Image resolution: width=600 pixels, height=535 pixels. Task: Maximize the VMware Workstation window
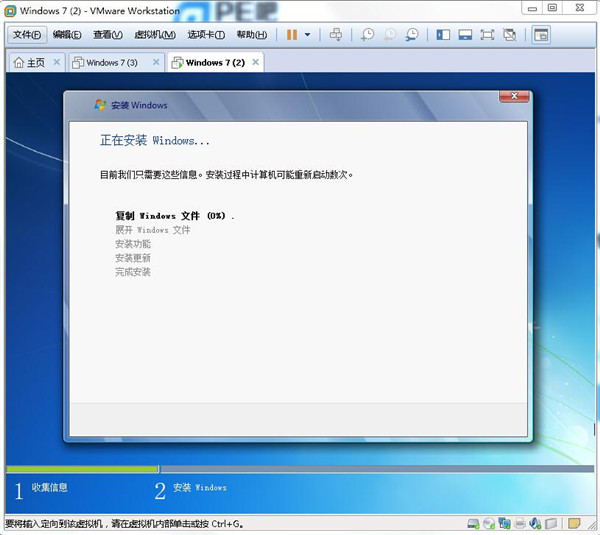tap(552, 8)
